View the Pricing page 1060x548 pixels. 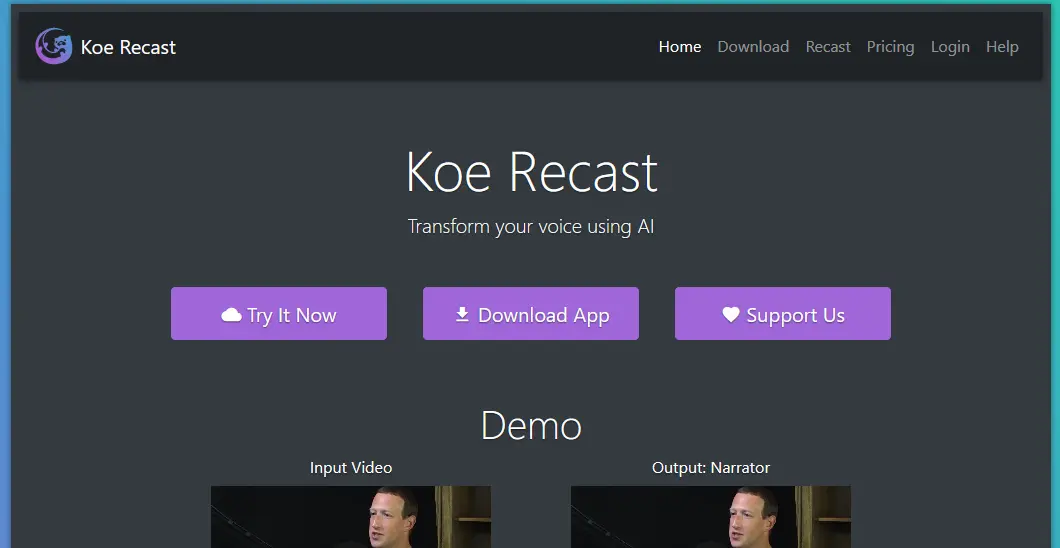tap(890, 47)
